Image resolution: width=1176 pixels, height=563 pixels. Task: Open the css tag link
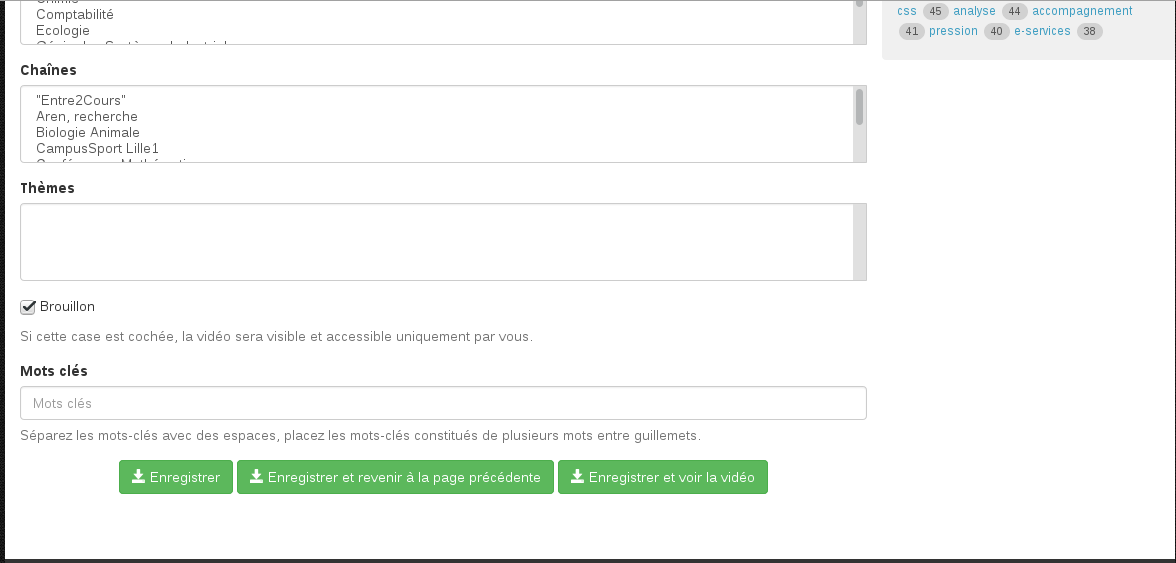point(907,11)
